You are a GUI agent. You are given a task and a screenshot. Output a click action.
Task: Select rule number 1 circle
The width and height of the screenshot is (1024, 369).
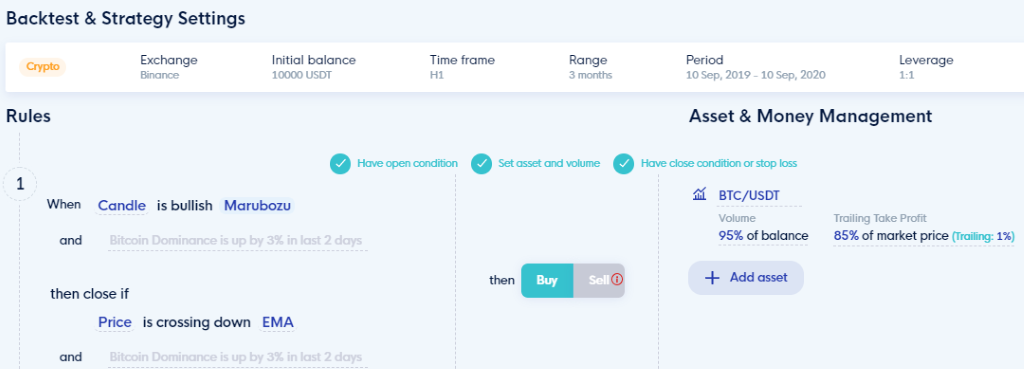pos(20,184)
